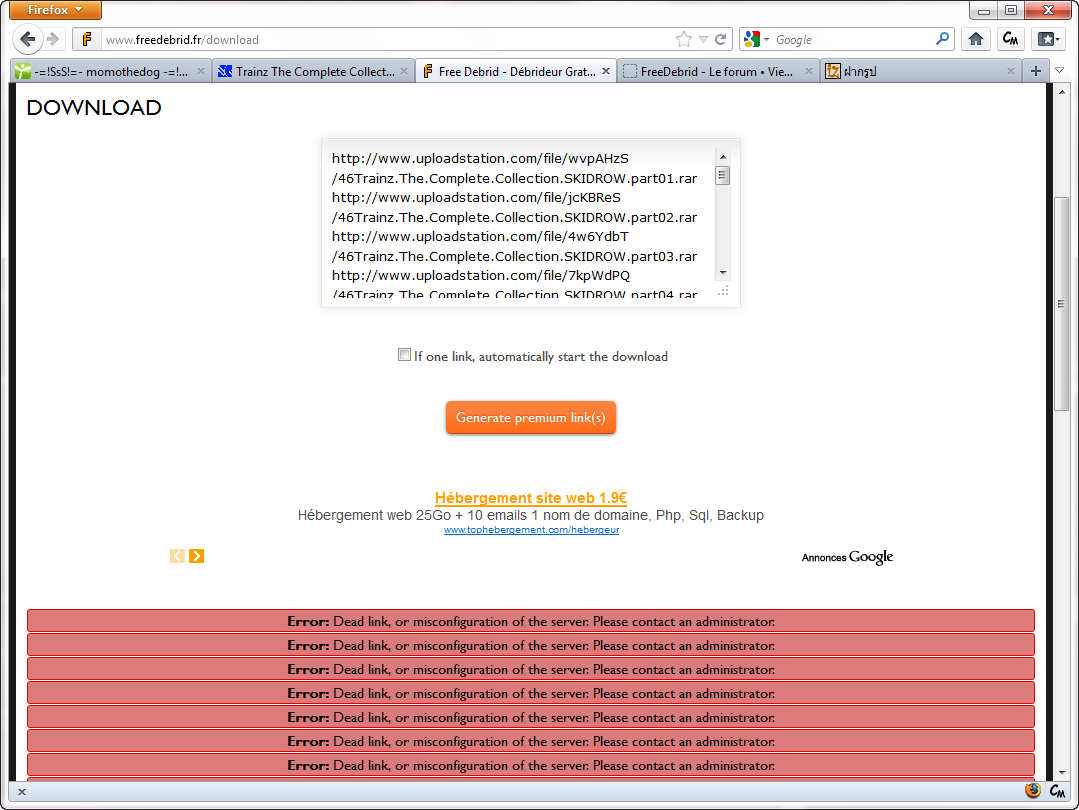1079x810 pixels.
Task: Click Generate premium link(s) button
Action: coord(531,418)
